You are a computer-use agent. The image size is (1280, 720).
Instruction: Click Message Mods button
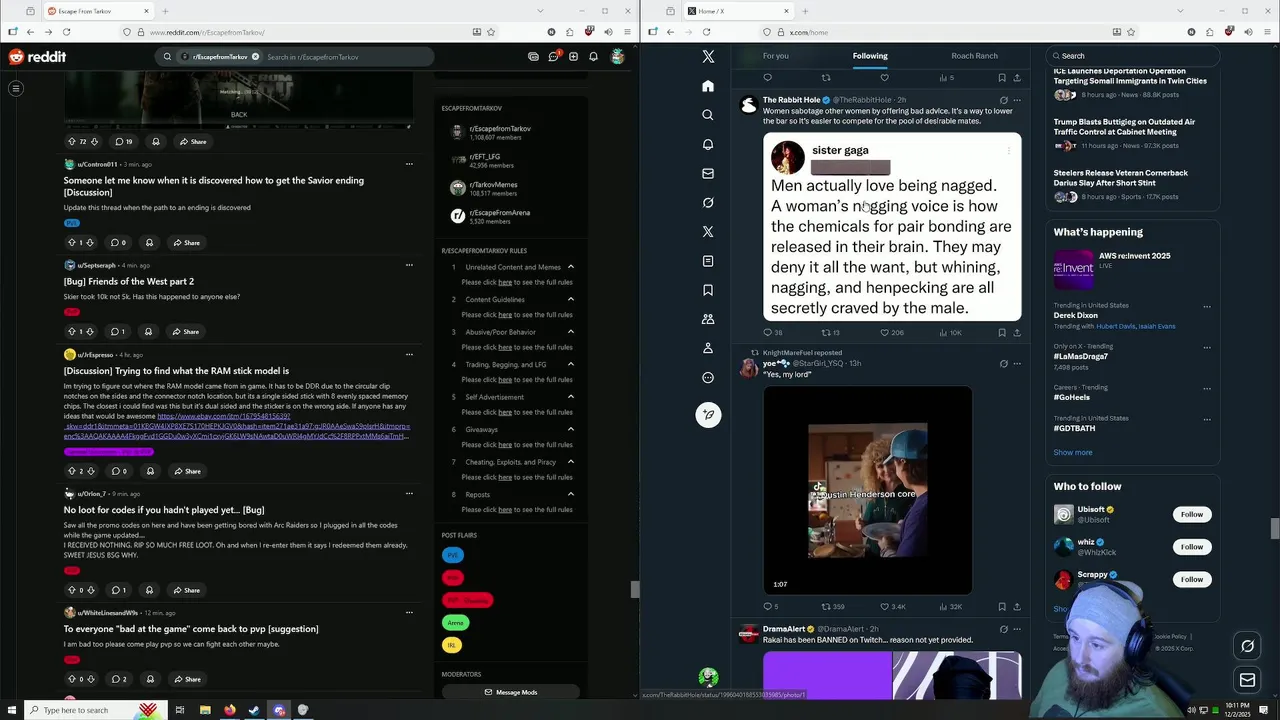coord(511,692)
